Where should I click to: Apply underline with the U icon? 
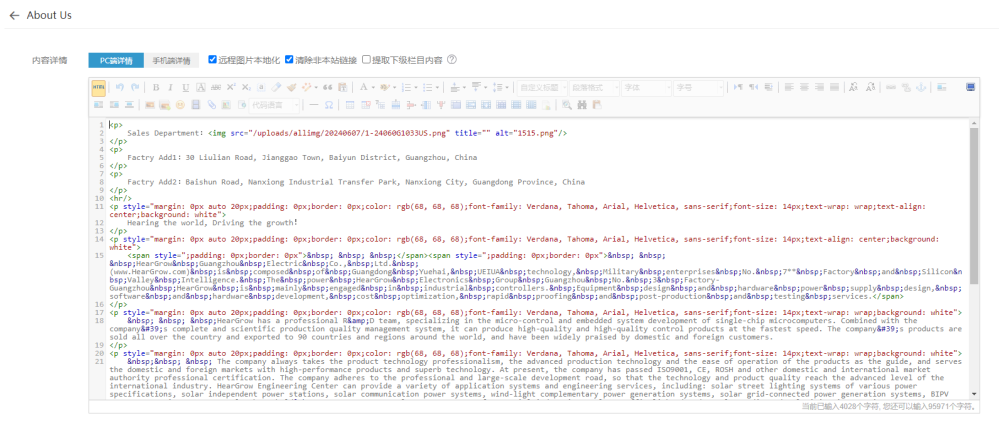pos(185,87)
